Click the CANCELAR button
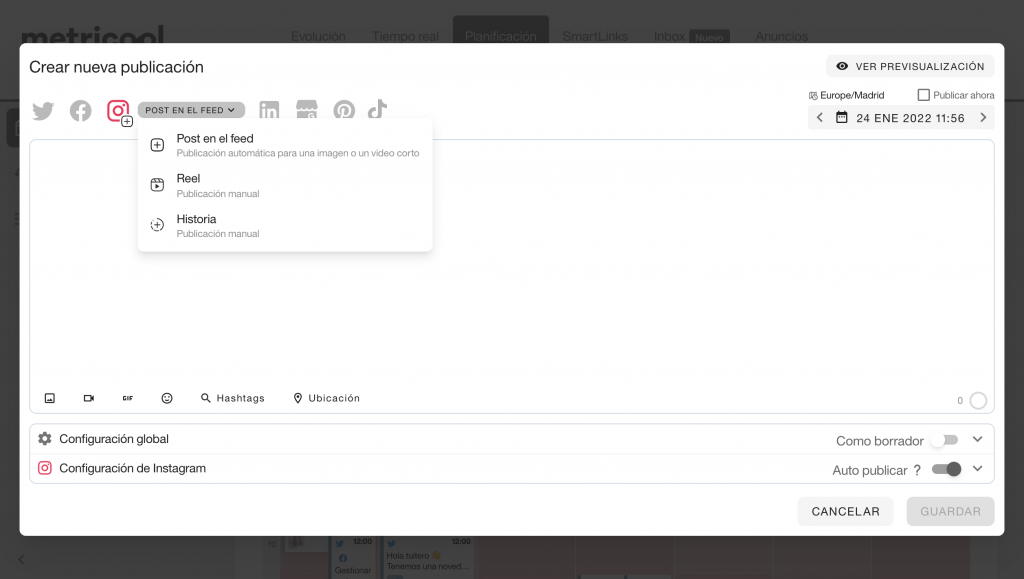 (846, 512)
